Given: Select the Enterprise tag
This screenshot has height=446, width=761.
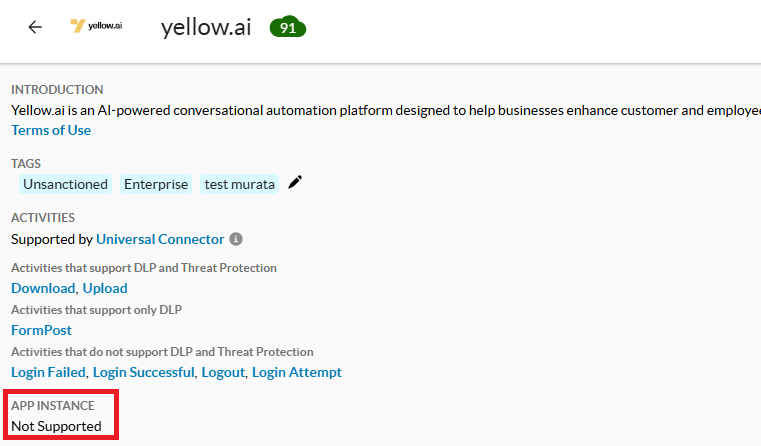Looking at the screenshot, I should [x=156, y=184].
